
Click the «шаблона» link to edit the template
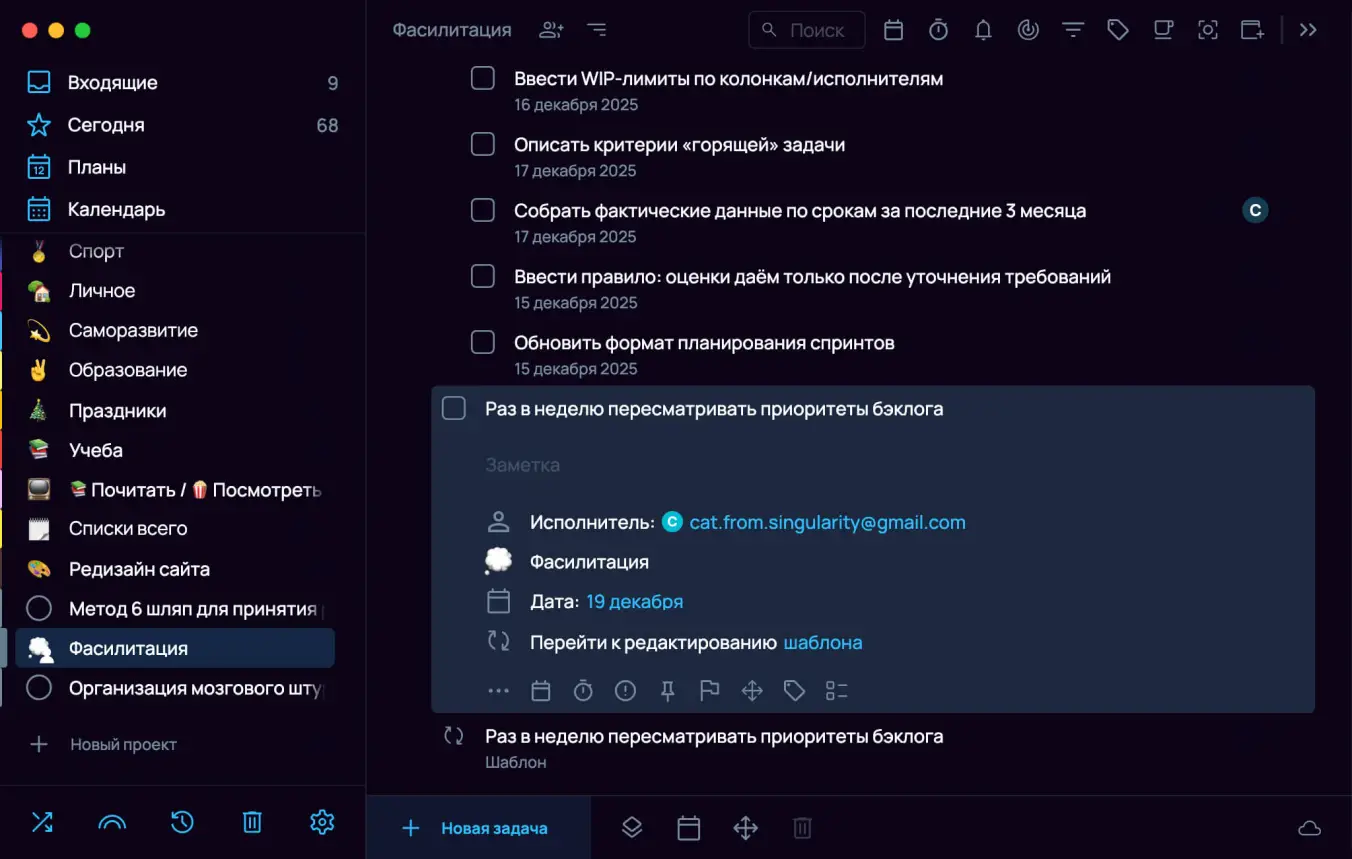(822, 642)
